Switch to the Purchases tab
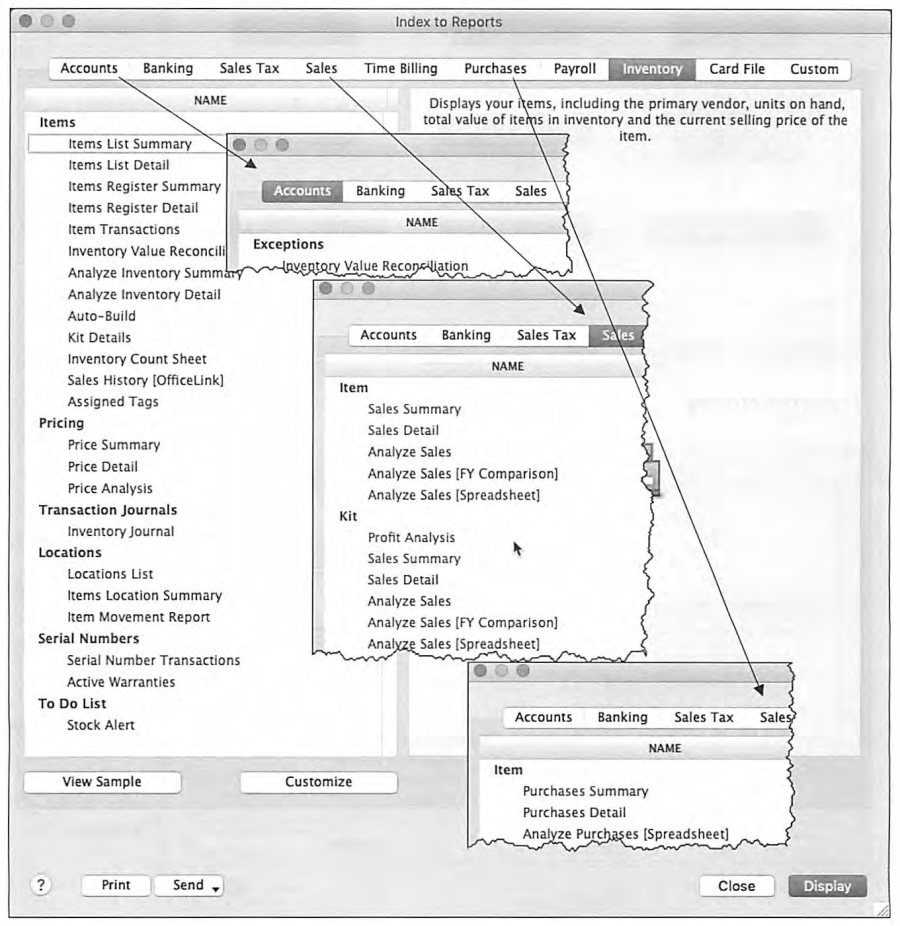 pyautogui.click(x=495, y=69)
